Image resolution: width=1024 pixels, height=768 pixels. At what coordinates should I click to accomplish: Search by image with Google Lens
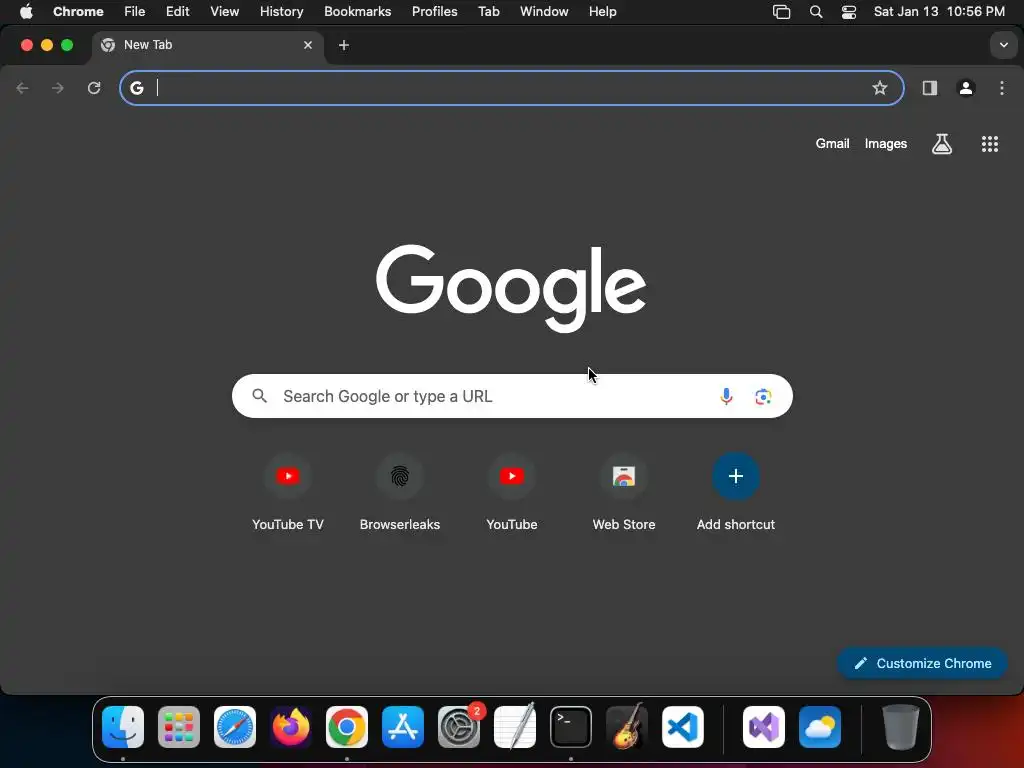(763, 396)
